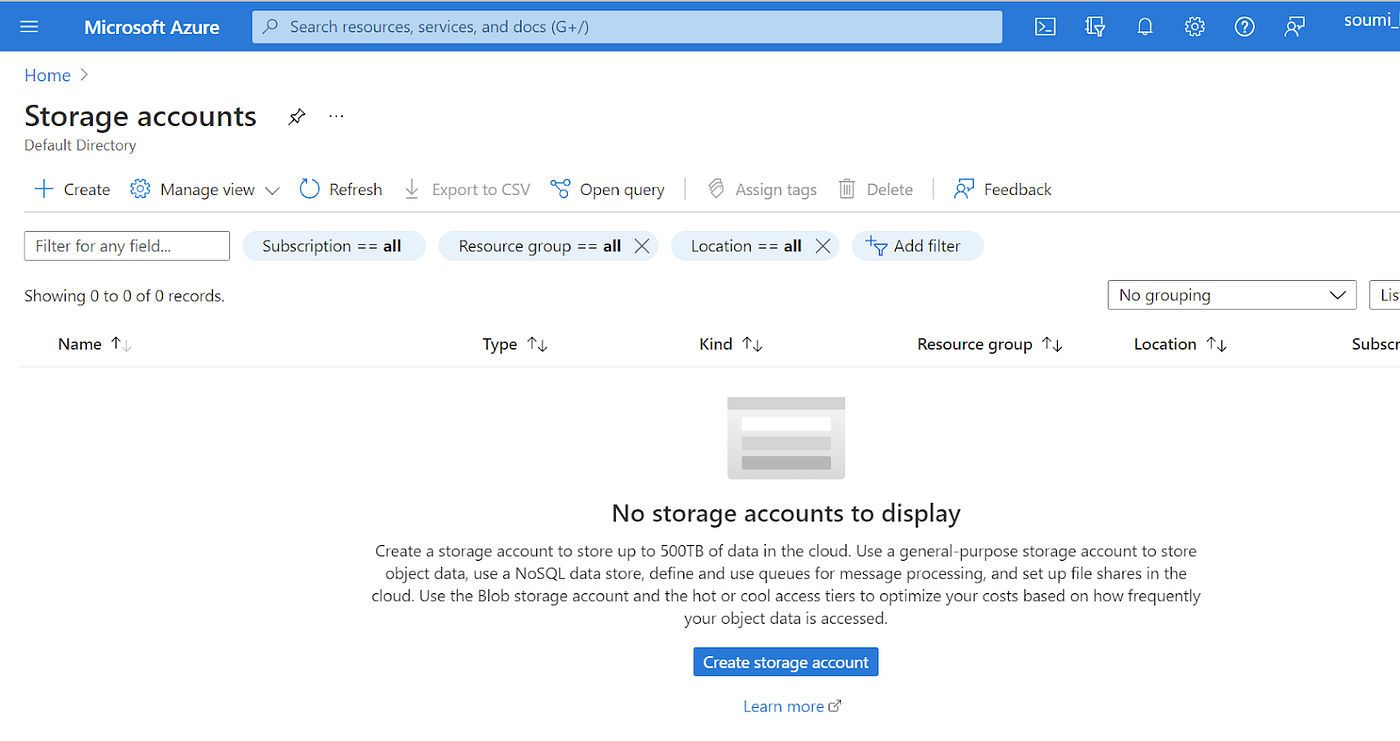Click the Filter for any field input
Viewport: 1400px width, 741px height.
coord(126,245)
